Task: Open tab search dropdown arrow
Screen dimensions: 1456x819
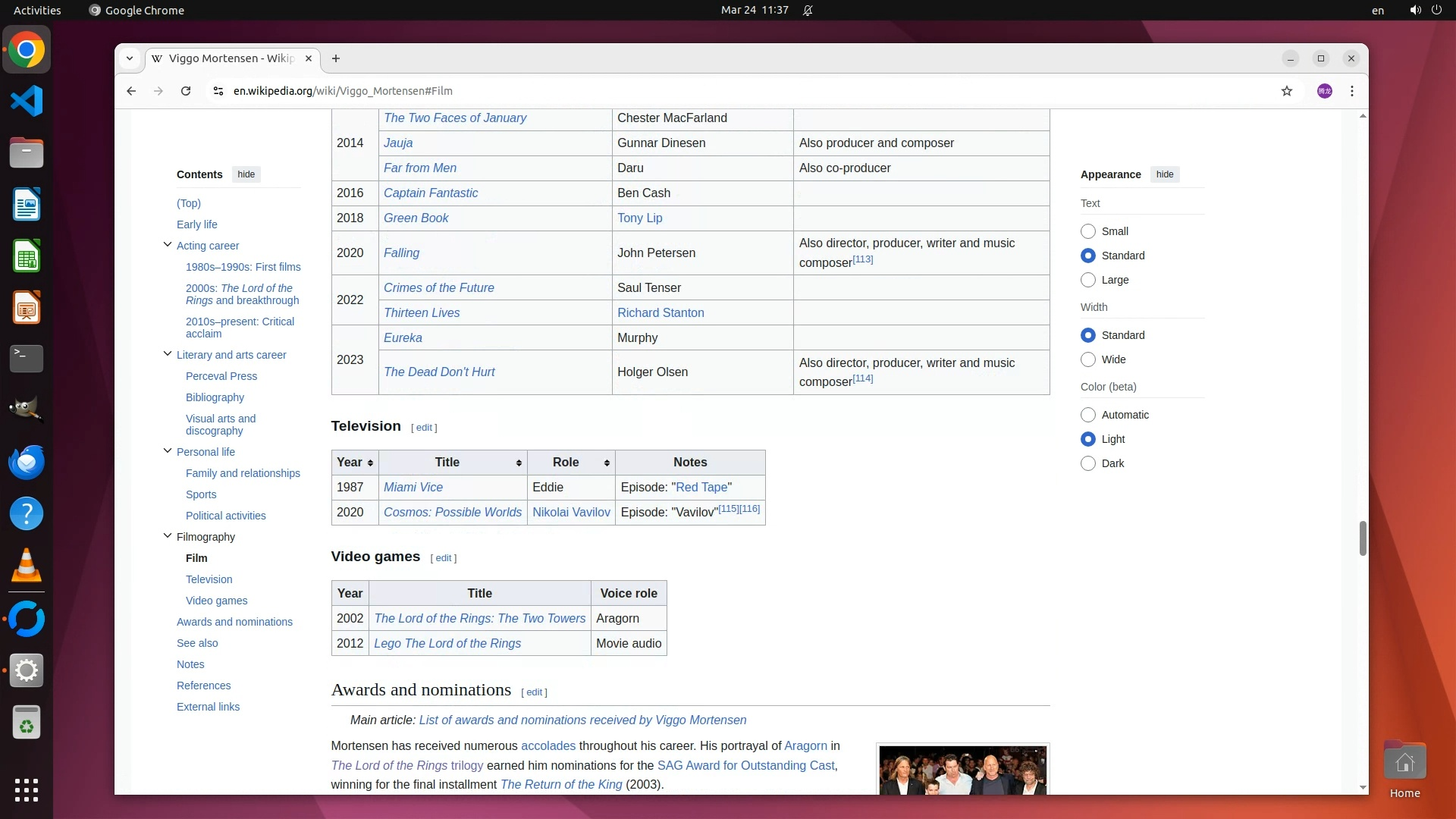Action: click(130, 58)
